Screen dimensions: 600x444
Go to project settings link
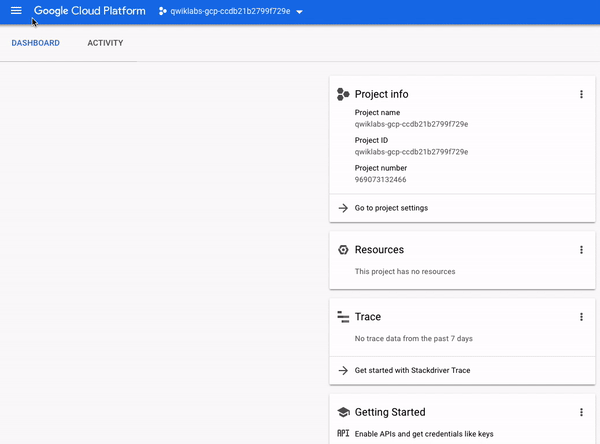[x=391, y=208]
